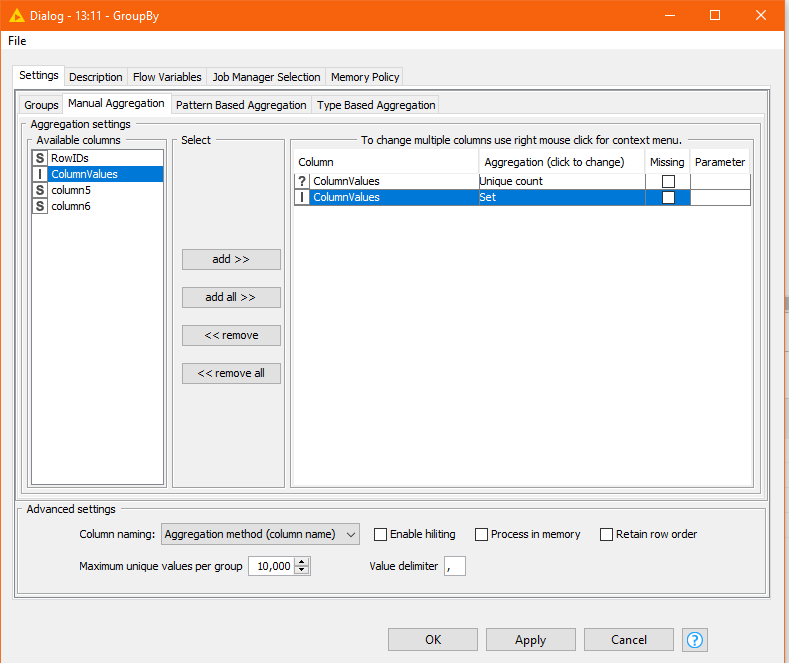Click the S type icon beside RowIDs
Image resolution: width=789 pixels, height=663 pixels.
pos(40,158)
